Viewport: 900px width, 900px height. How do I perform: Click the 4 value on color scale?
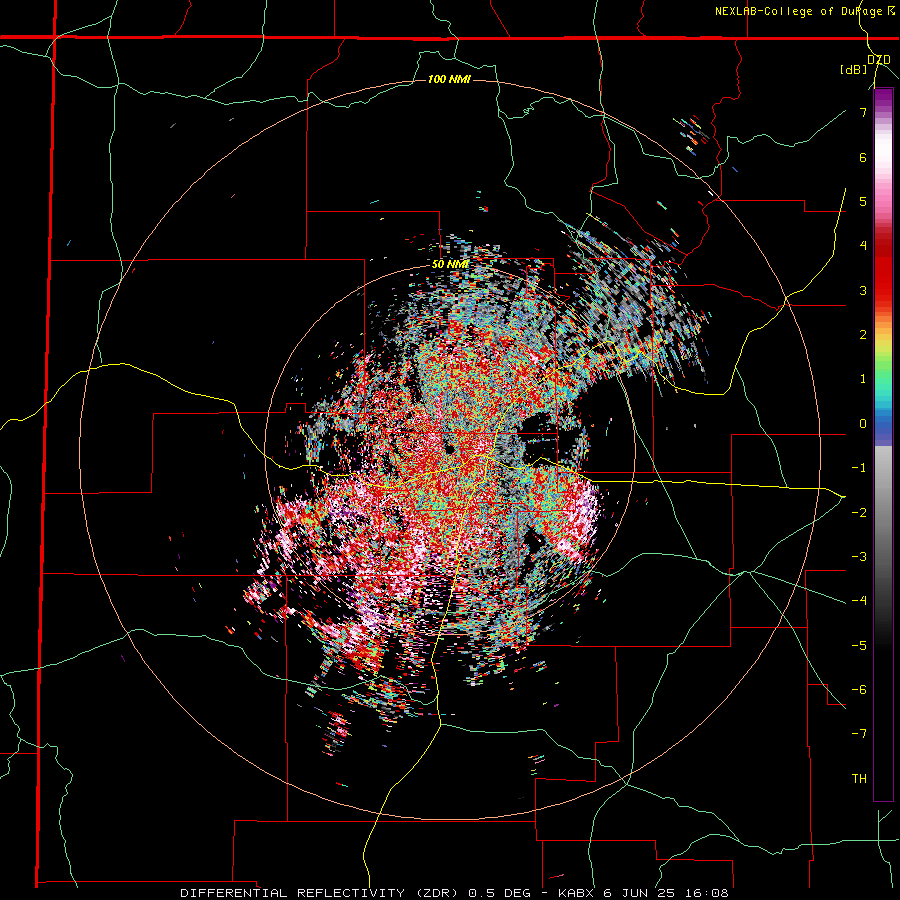tap(863, 246)
